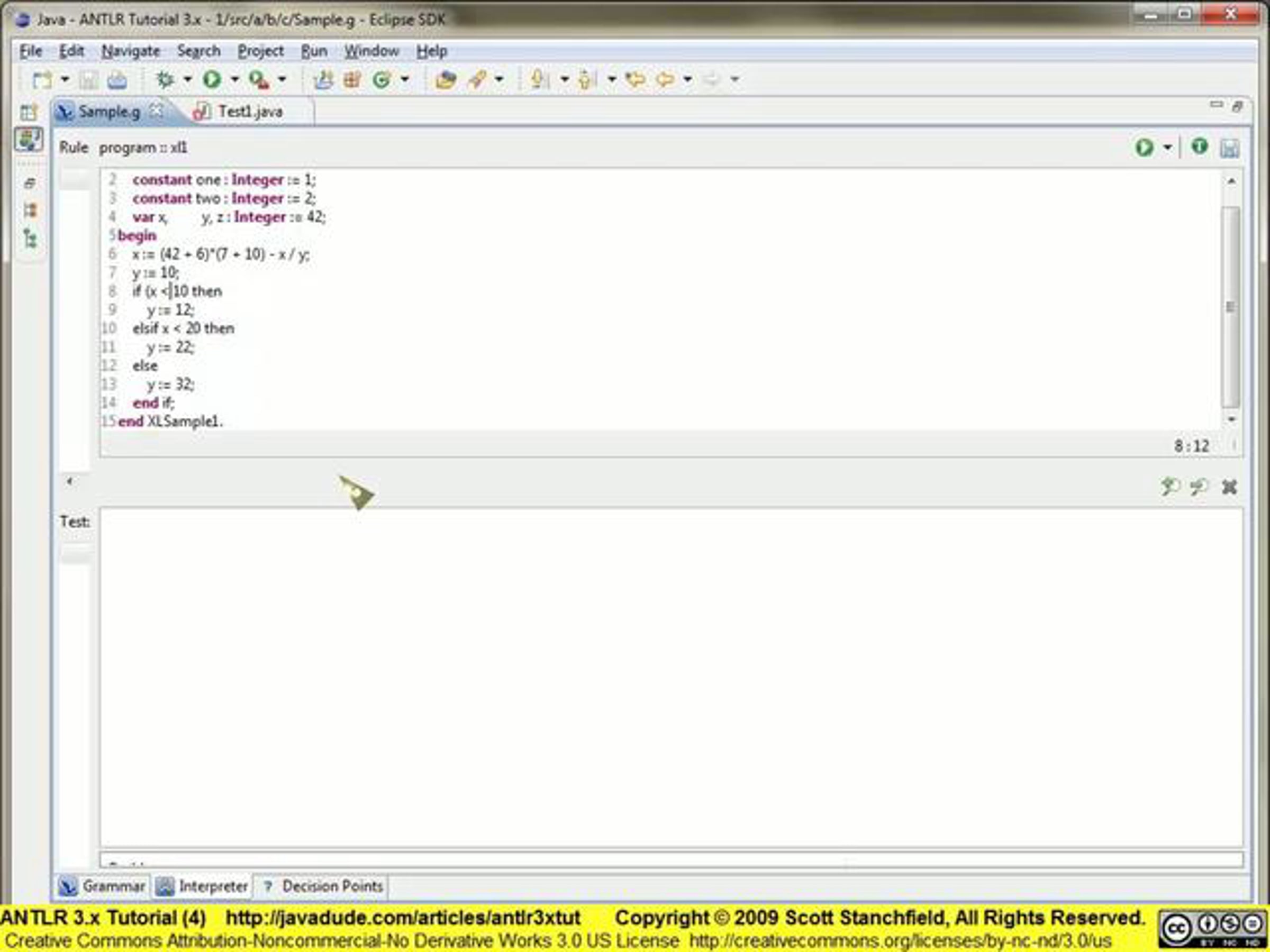Click the scroll up arrow of code scrollbar
The image size is (1270, 952).
click(x=1231, y=181)
